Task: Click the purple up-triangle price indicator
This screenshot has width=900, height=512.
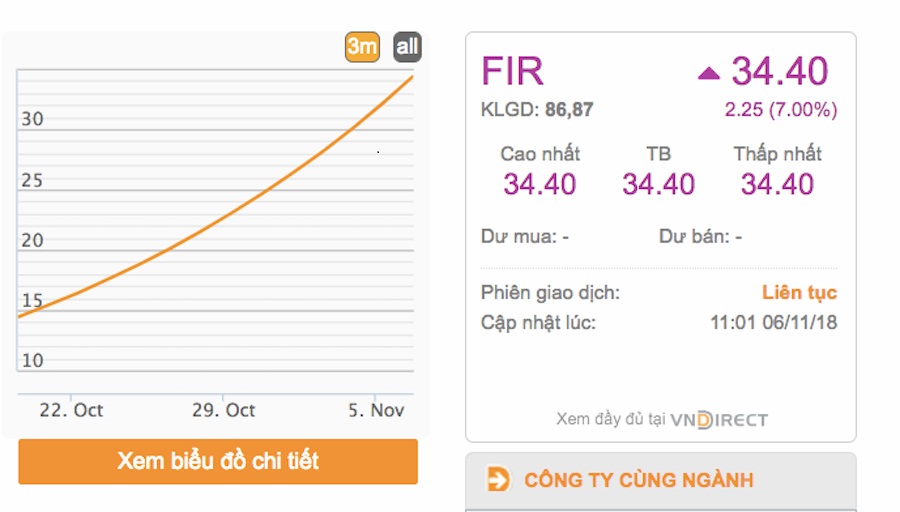Action: click(708, 73)
